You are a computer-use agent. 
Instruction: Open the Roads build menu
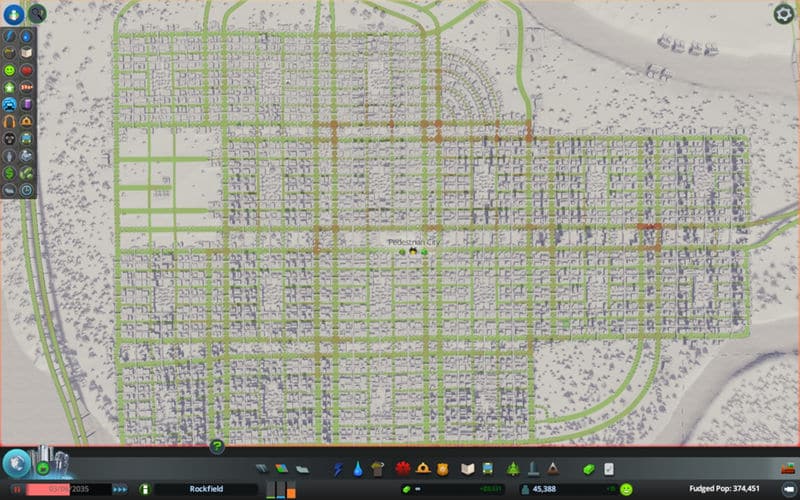[x=262, y=468]
